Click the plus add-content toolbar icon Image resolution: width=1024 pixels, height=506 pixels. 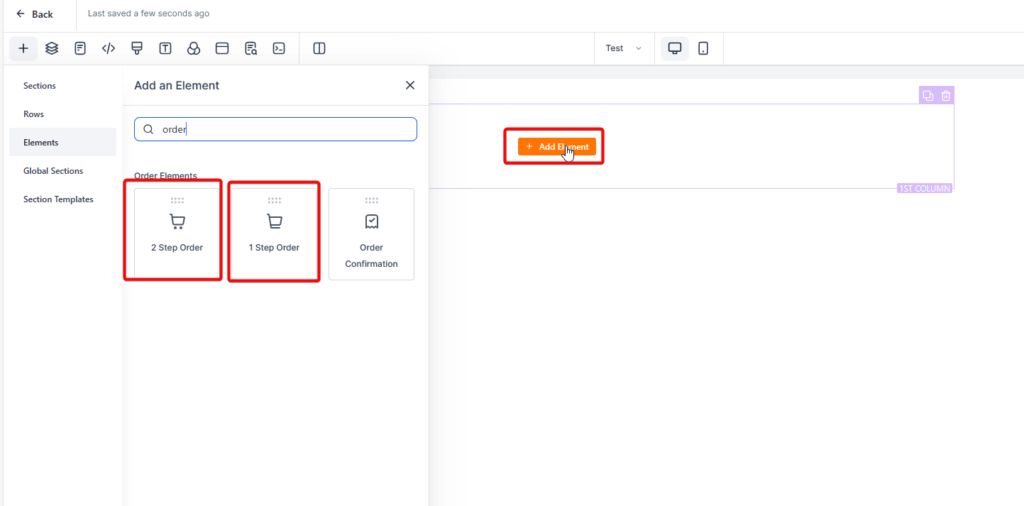coord(23,48)
